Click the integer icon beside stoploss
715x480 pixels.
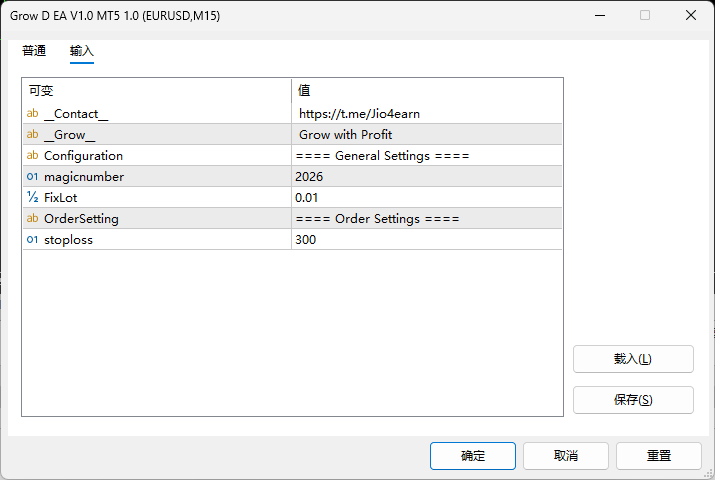coord(32,240)
